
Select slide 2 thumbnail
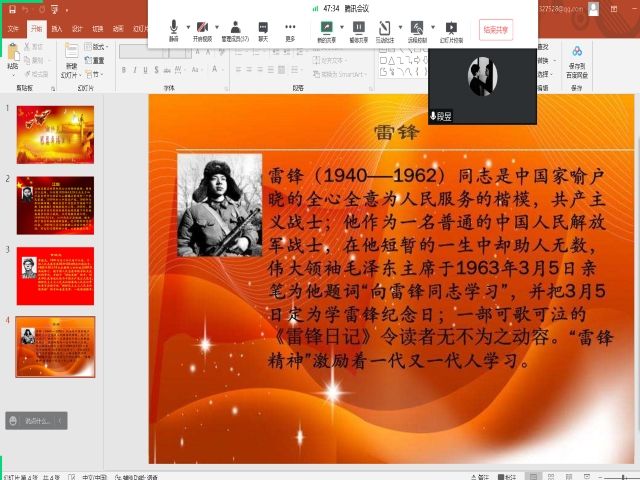[x=55, y=205]
